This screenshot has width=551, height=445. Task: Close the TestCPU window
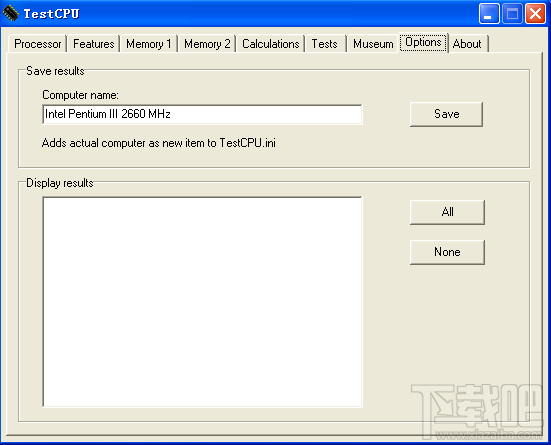point(535,14)
